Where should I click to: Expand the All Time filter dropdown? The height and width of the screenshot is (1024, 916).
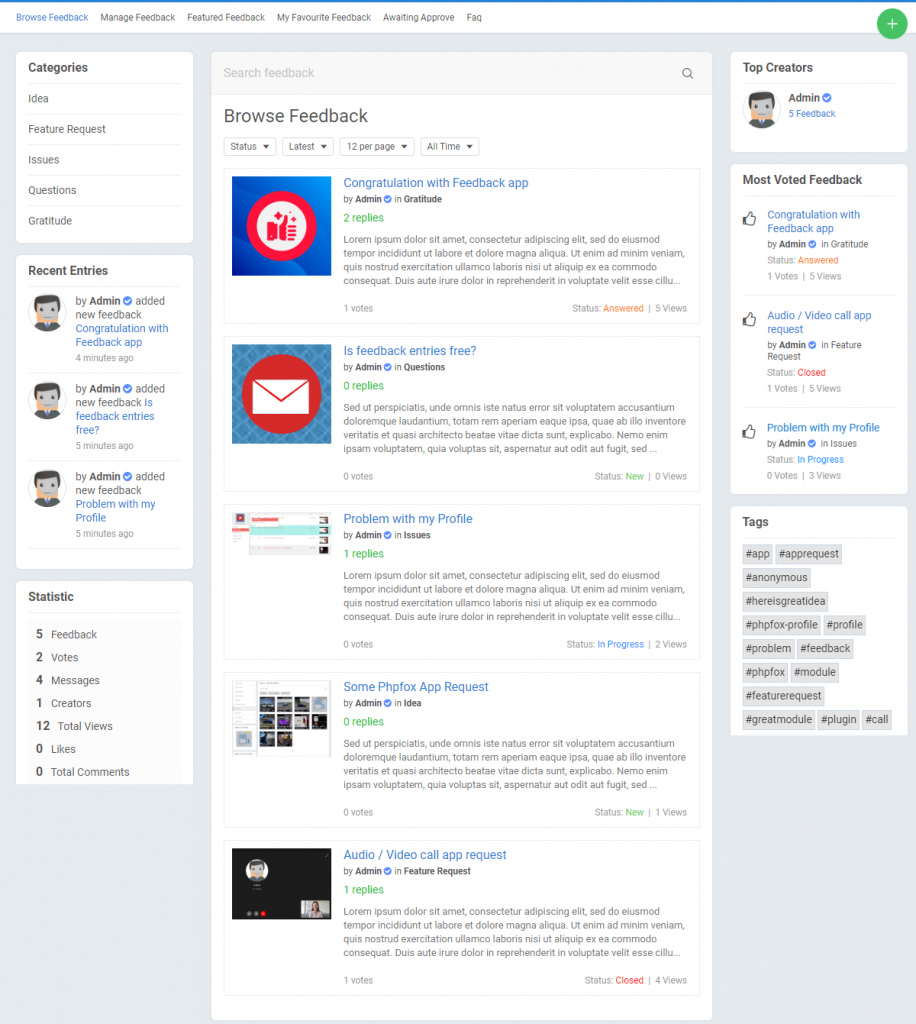(x=449, y=146)
